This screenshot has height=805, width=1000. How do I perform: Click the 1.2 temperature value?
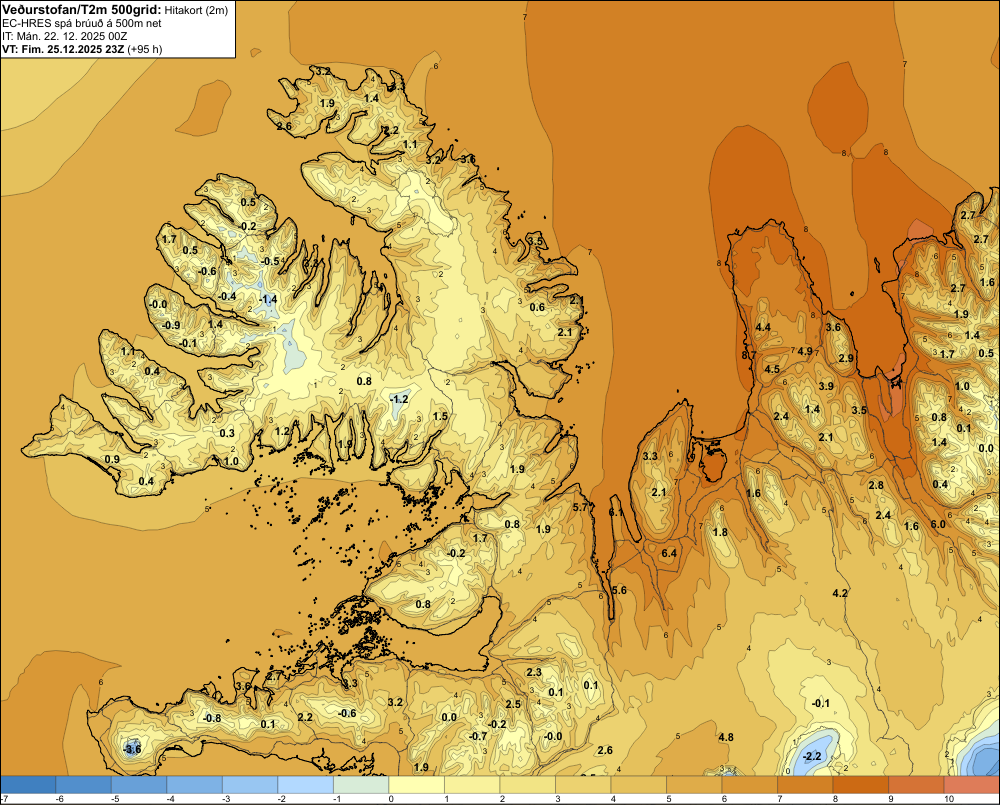click(x=283, y=431)
